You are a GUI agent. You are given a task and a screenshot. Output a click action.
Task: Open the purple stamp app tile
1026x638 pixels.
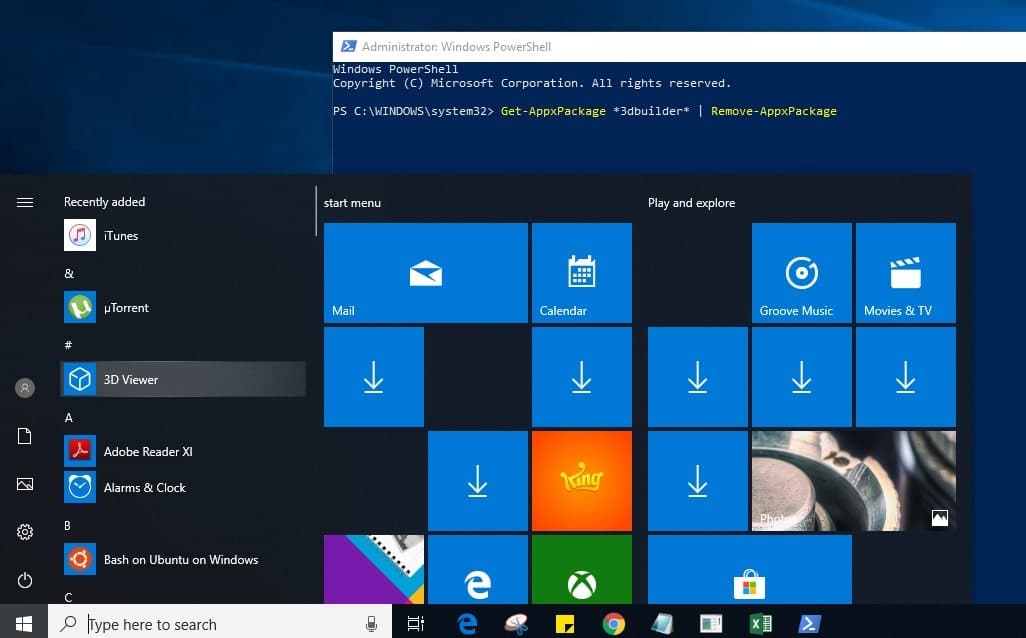pos(374,569)
